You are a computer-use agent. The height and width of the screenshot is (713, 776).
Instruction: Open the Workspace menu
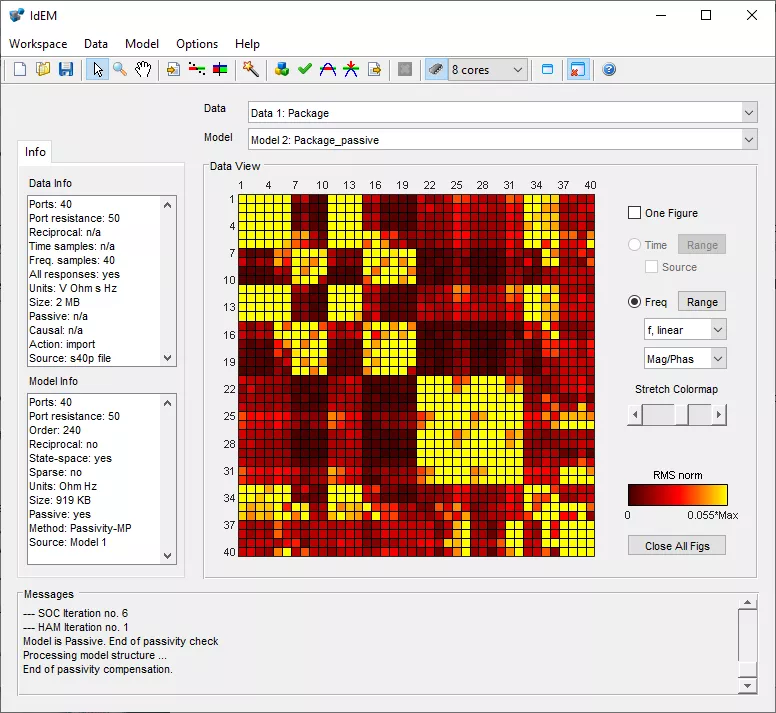38,44
